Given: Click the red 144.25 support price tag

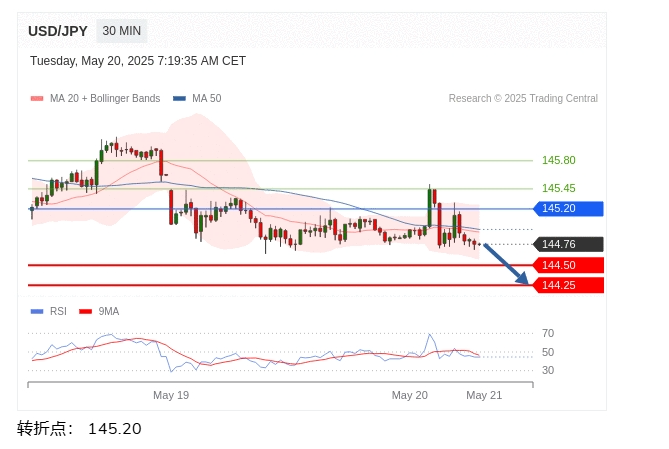Looking at the screenshot, I should pos(569,285).
